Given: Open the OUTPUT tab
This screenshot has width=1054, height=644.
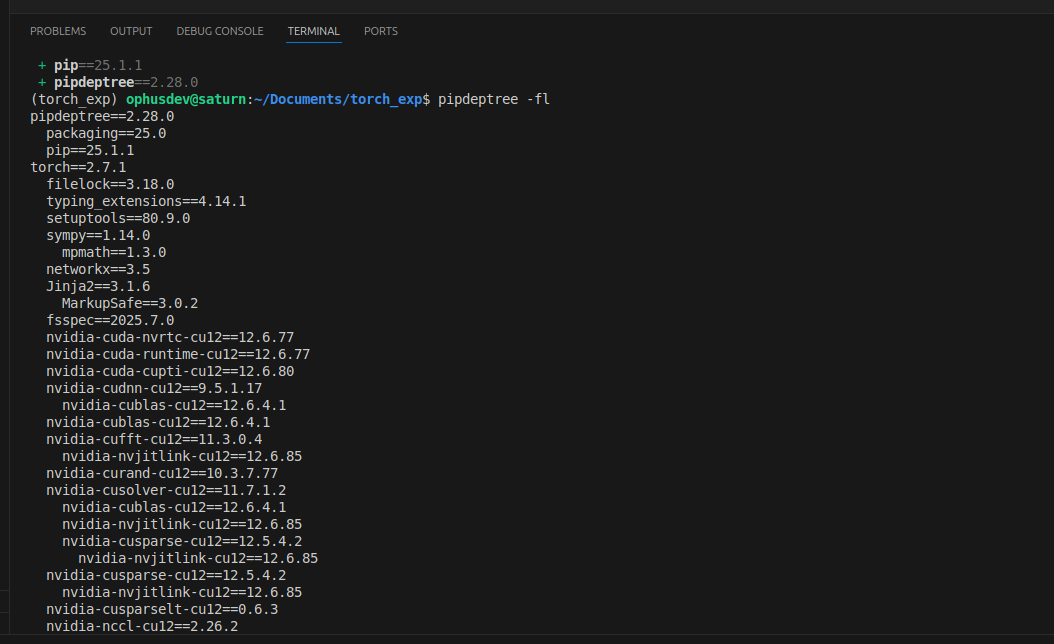Looking at the screenshot, I should click(x=131, y=31).
